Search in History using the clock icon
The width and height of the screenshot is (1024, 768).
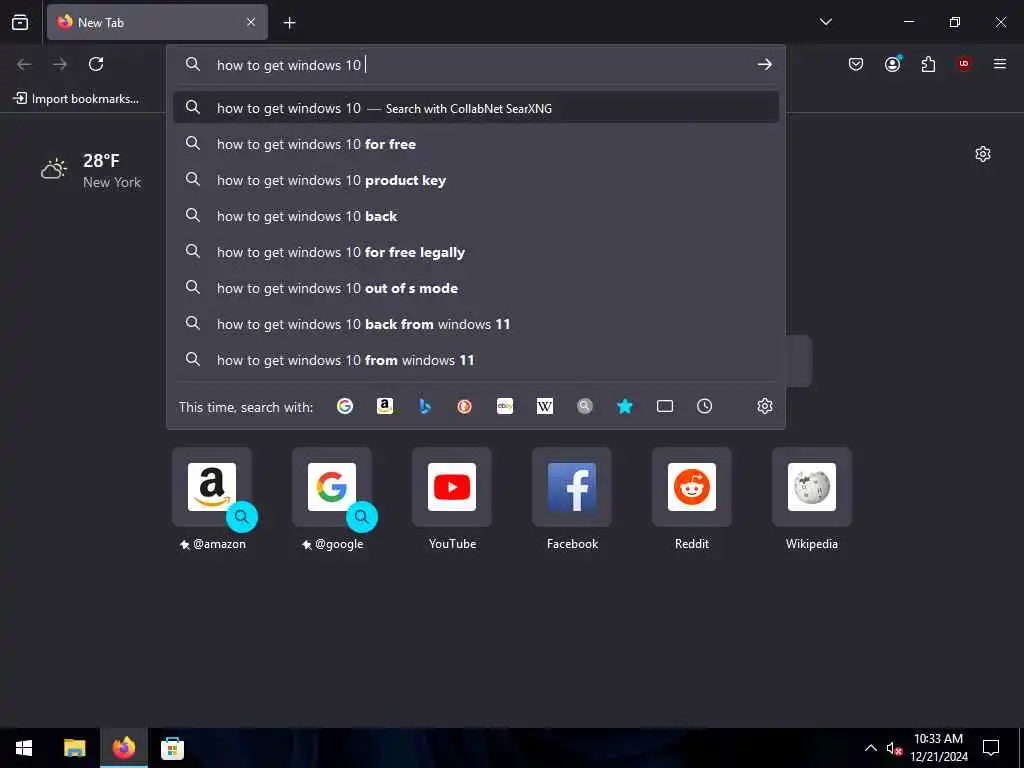(705, 406)
